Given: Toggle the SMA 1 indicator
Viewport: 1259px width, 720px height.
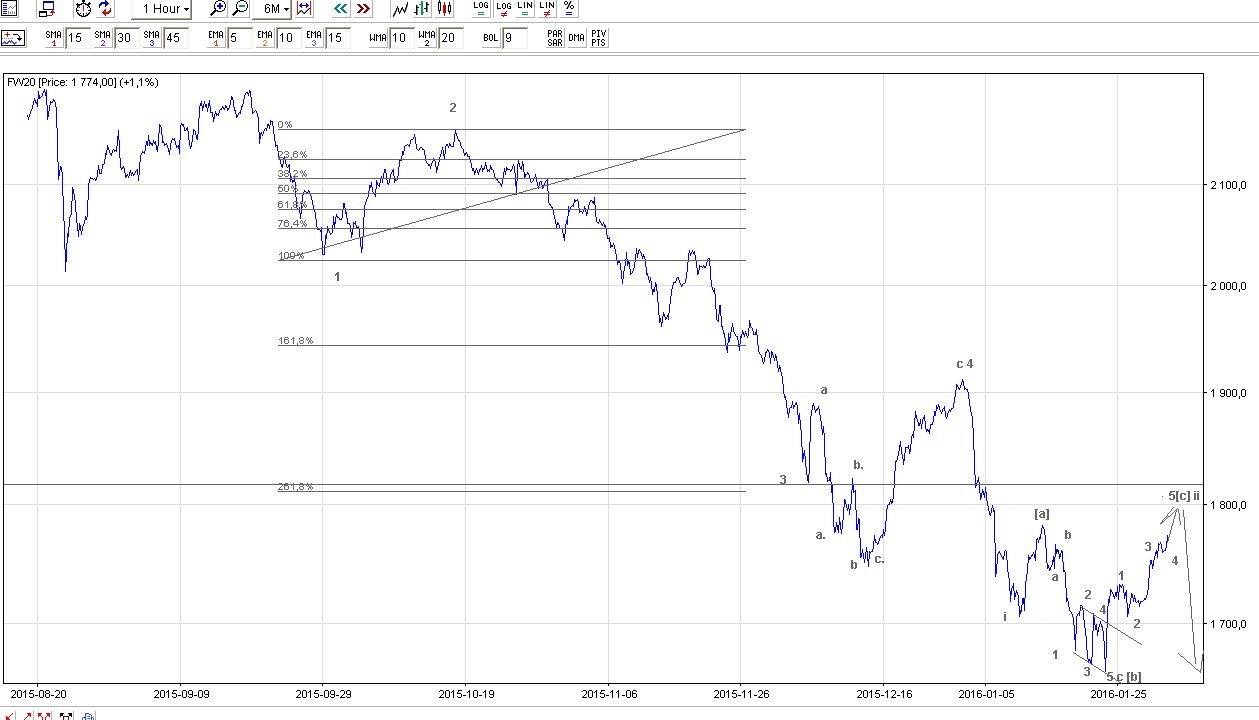Looking at the screenshot, I should coord(53,38).
